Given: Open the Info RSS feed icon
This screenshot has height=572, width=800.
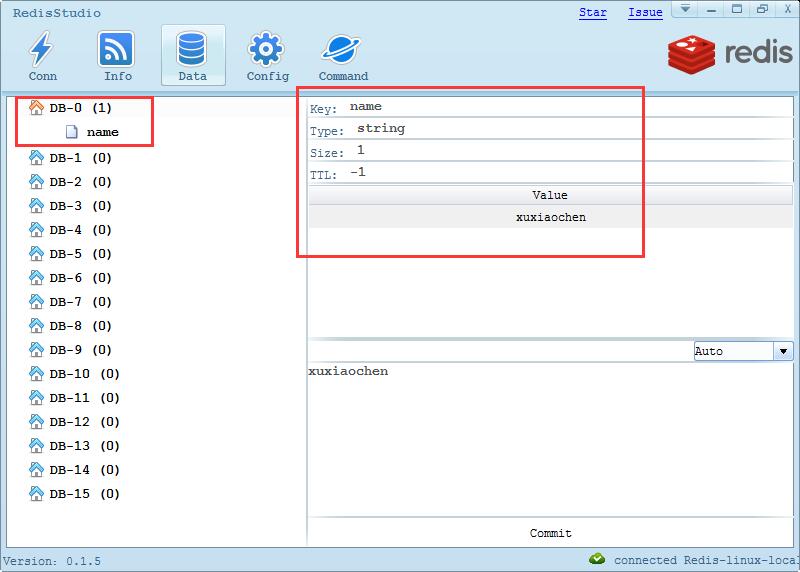Looking at the screenshot, I should tap(116, 48).
